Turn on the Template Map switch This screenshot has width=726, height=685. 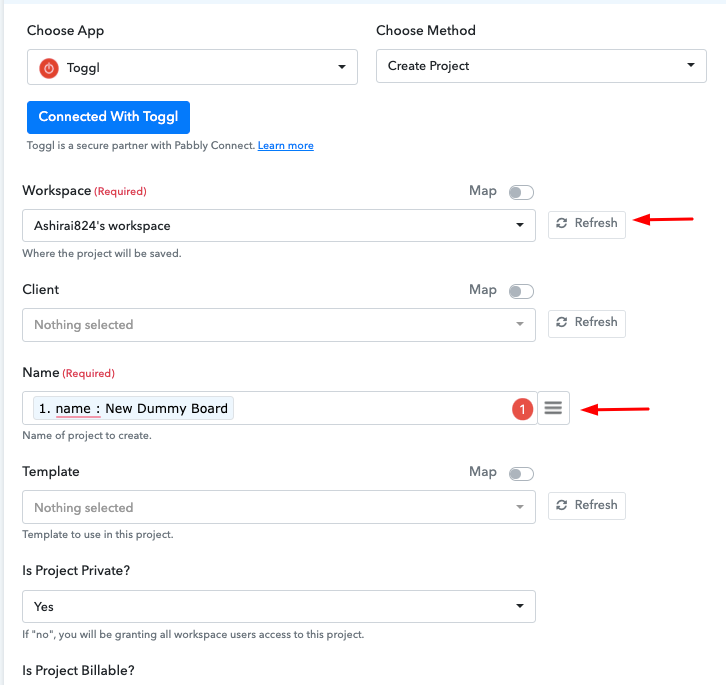pyautogui.click(x=521, y=474)
